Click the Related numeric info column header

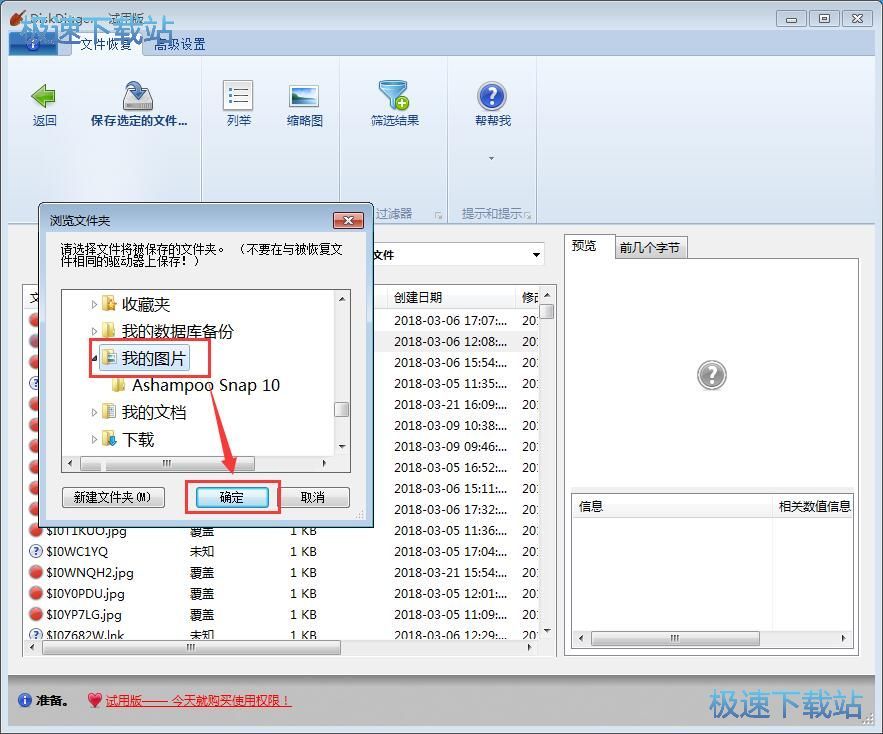tap(814, 506)
